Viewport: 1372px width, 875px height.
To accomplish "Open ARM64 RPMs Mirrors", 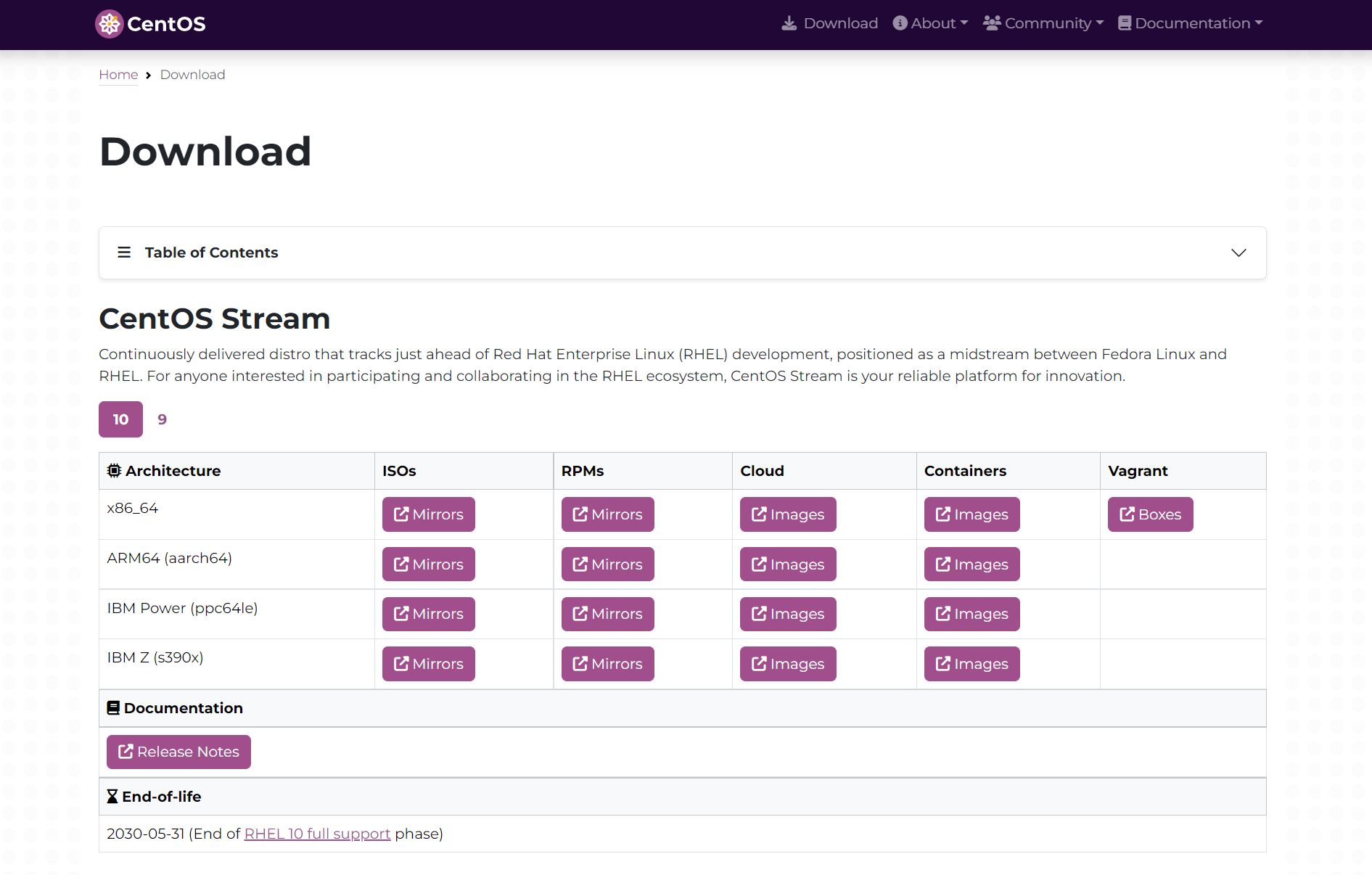I will 608,564.
